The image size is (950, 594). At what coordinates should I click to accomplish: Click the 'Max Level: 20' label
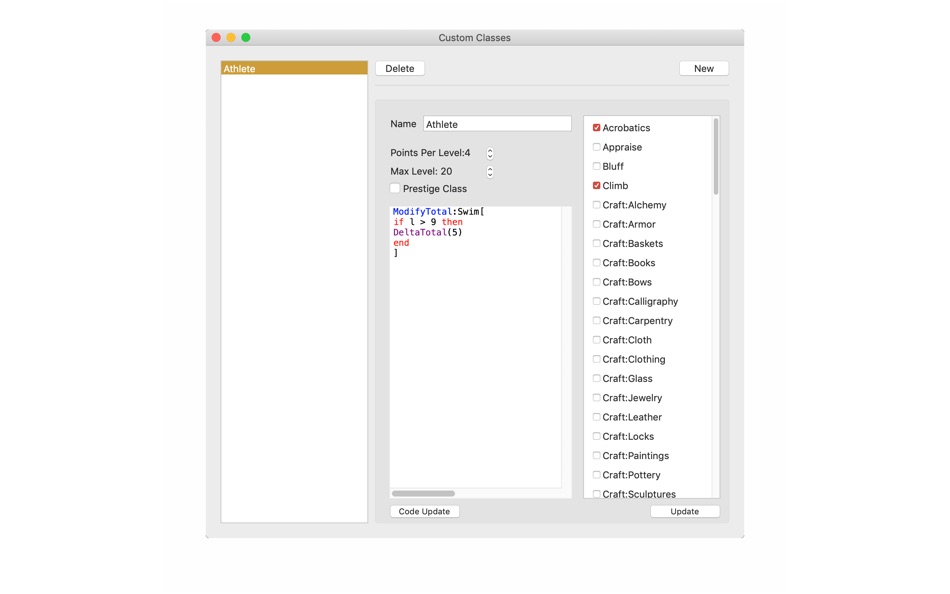click(421, 172)
